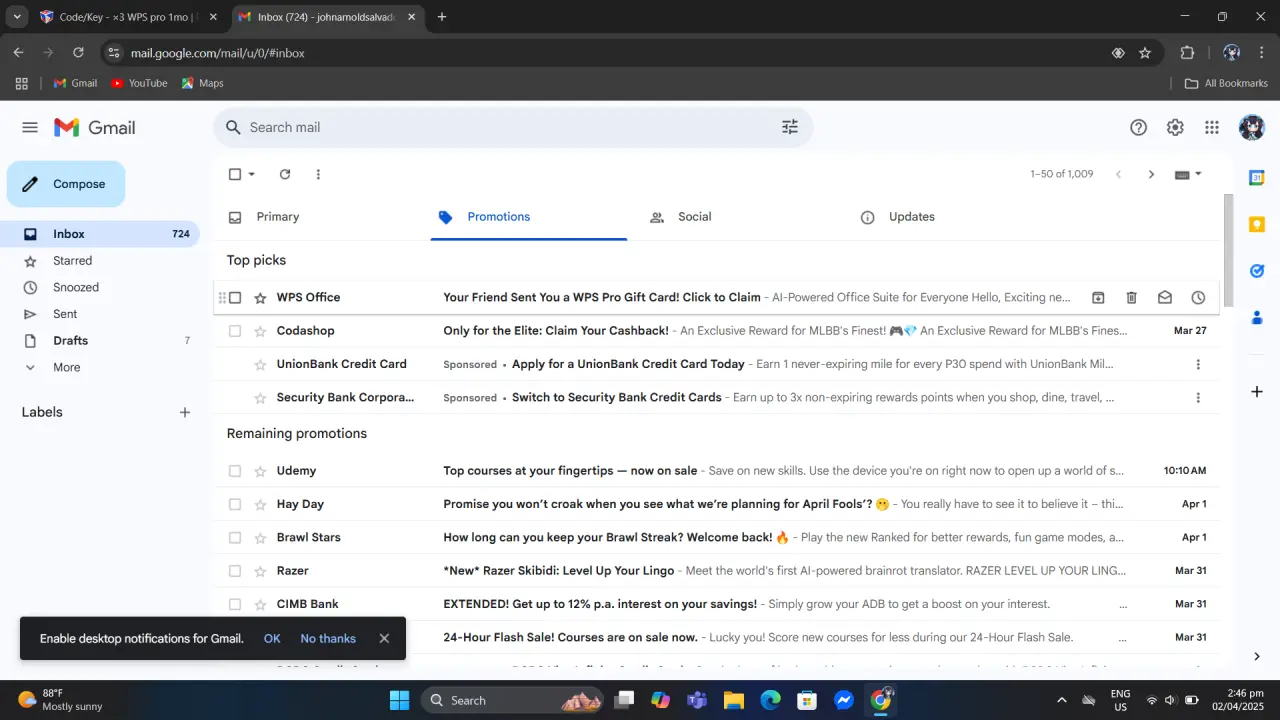Open the More options three-dot menu
The image size is (1280, 720).
[318, 174]
